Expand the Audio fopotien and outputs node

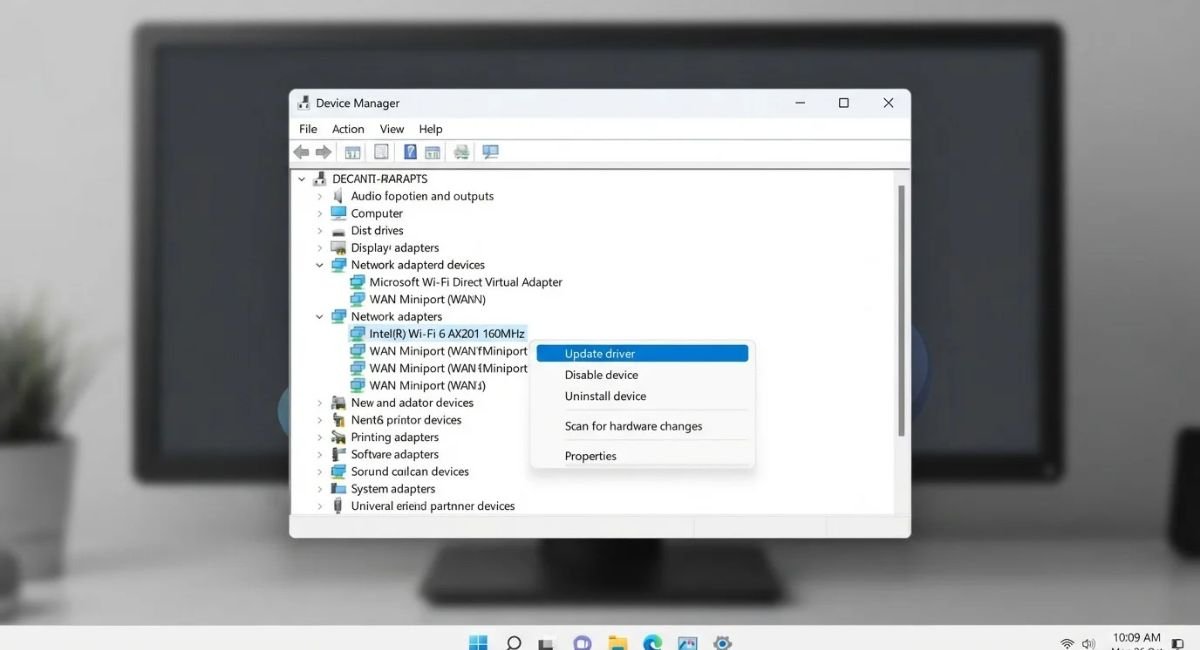(320, 196)
